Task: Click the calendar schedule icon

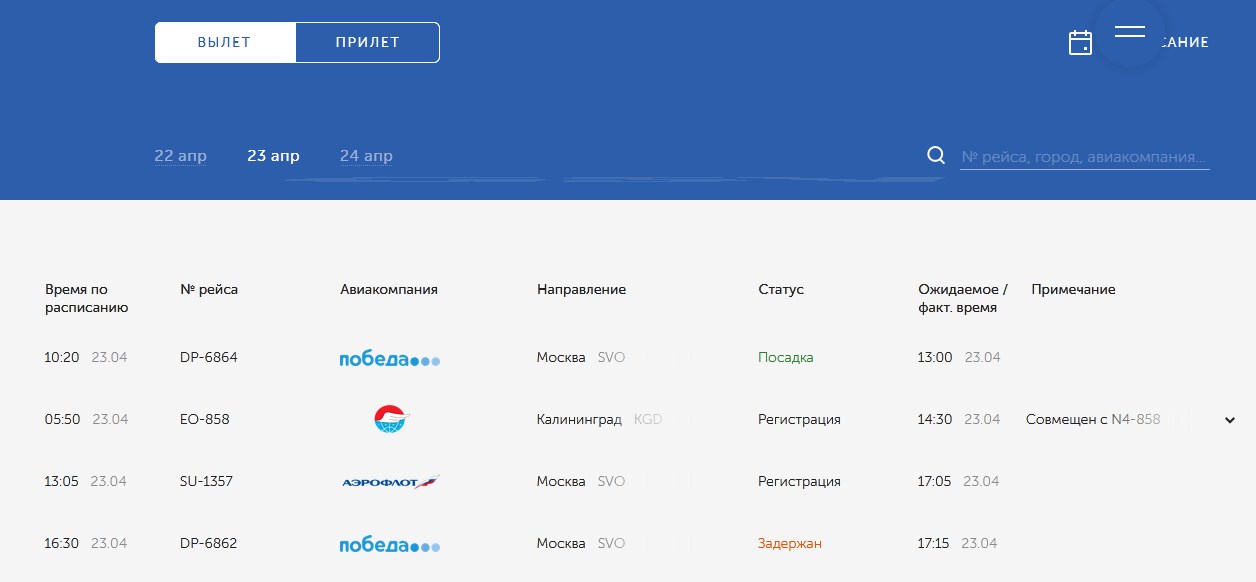Action: point(1080,42)
